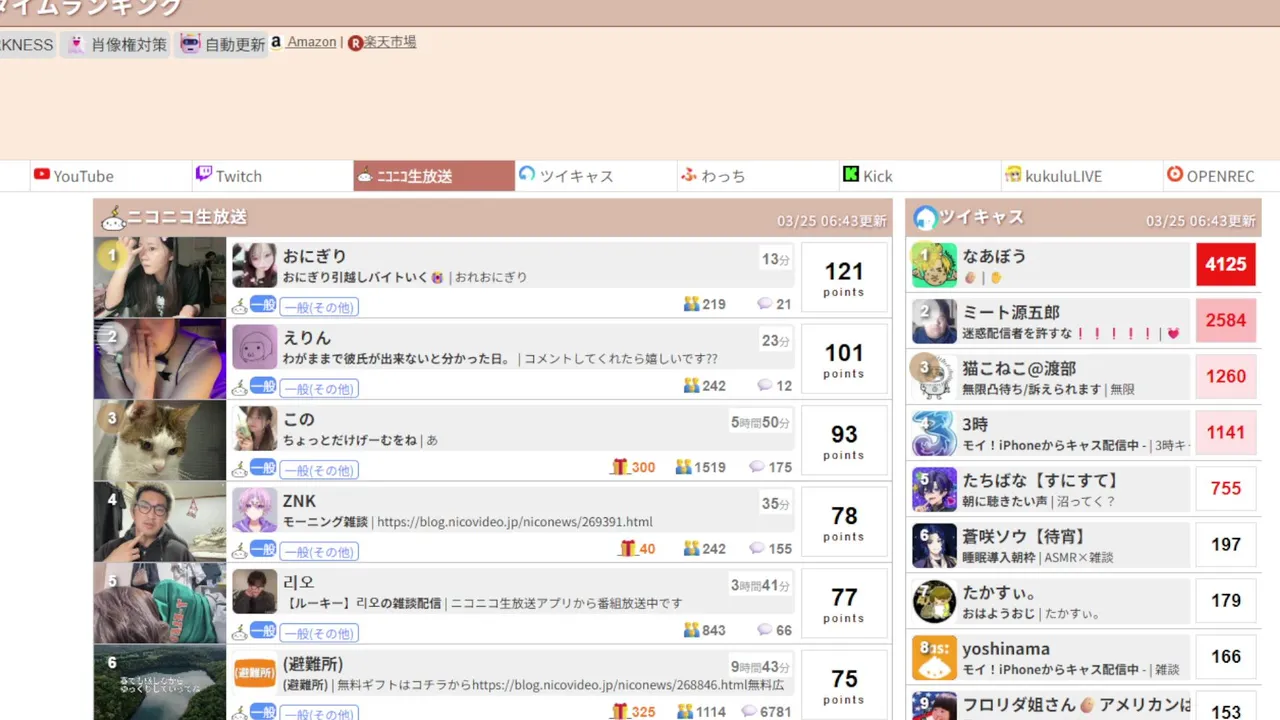Open たかすい。 entry

pyautogui.click(x=999, y=592)
